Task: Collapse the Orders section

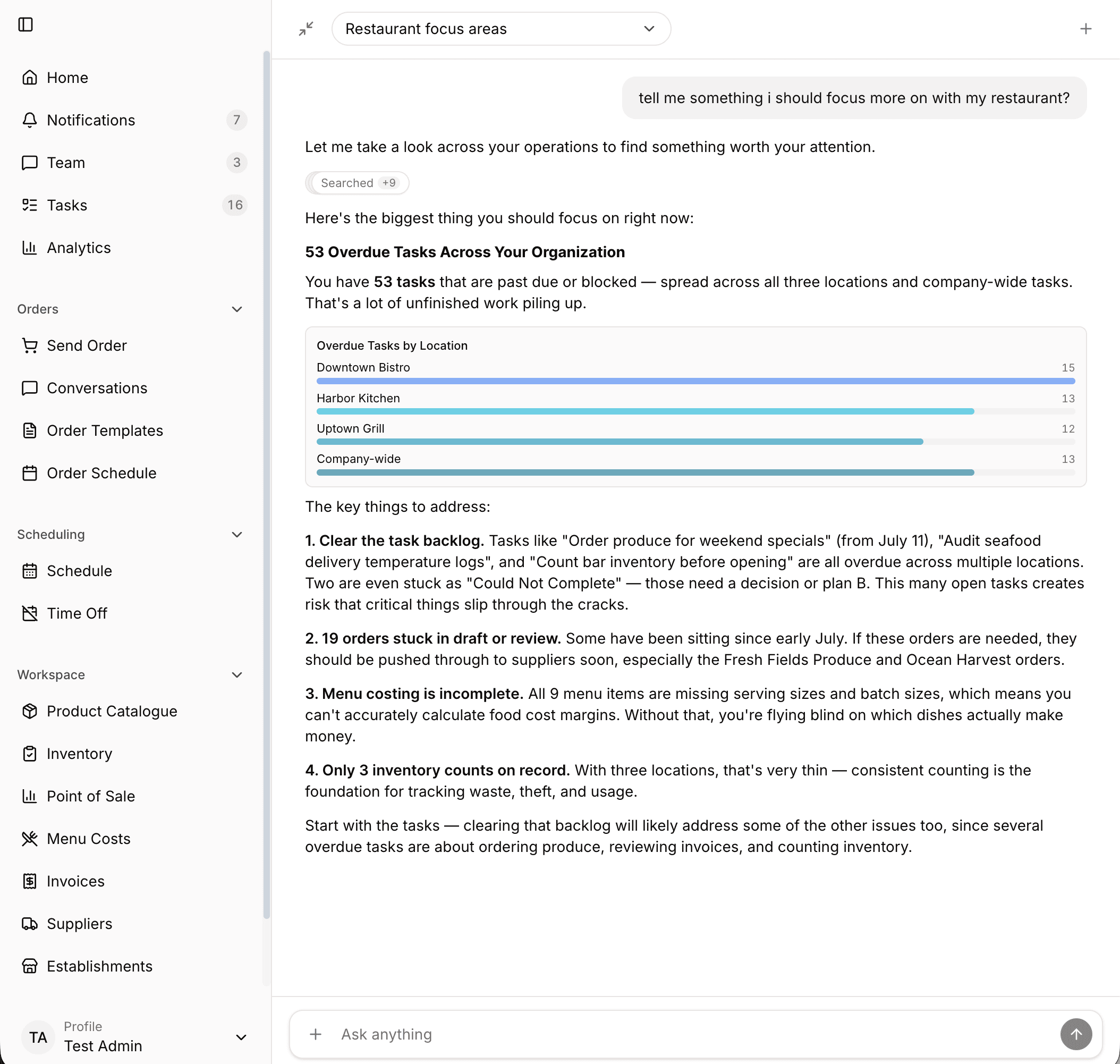Action: pos(237,309)
